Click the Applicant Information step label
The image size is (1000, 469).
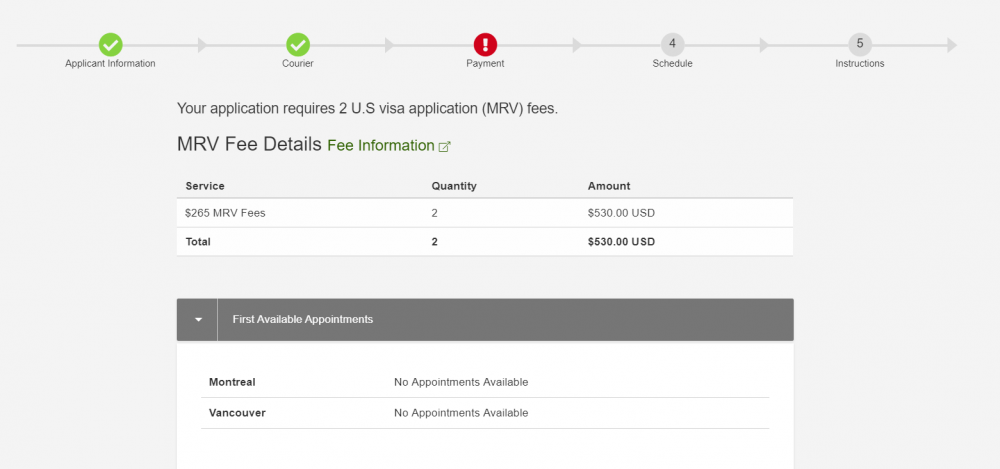[110, 64]
